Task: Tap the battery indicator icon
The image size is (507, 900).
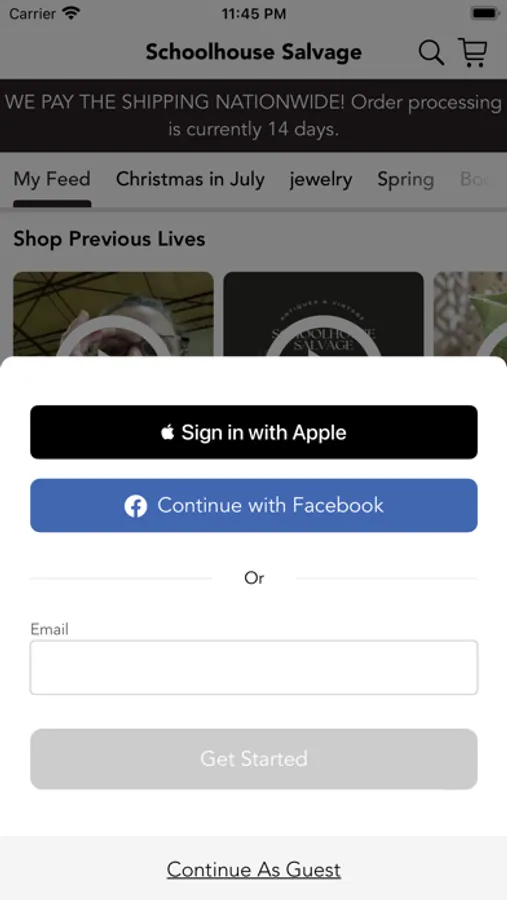Action: 485,13
